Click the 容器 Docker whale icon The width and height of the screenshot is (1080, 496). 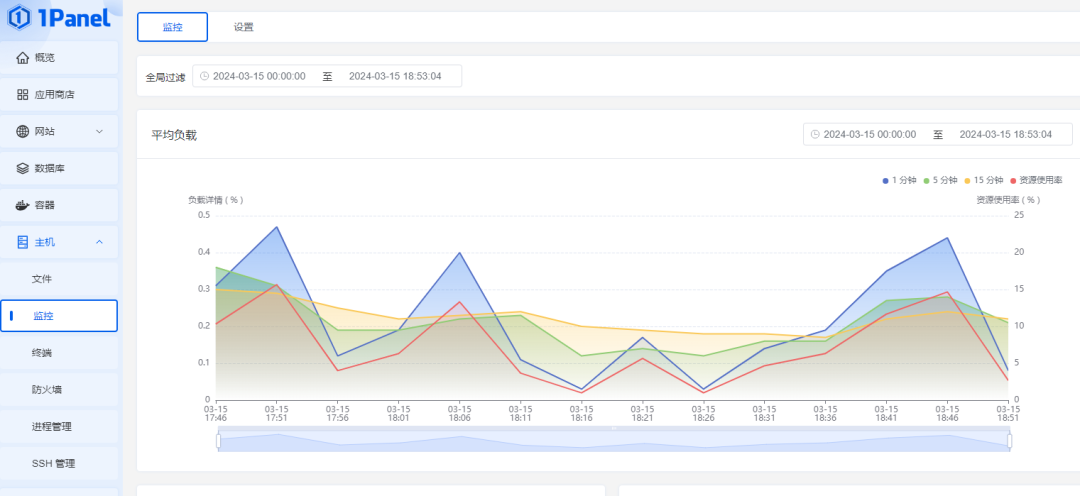pyautogui.click(x=23, y=205)
